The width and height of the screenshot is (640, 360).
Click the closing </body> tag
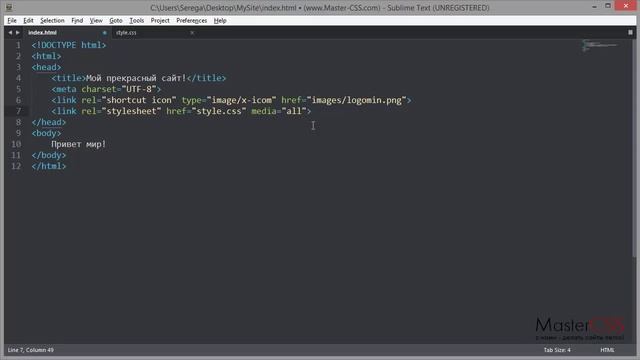[49, 155]
